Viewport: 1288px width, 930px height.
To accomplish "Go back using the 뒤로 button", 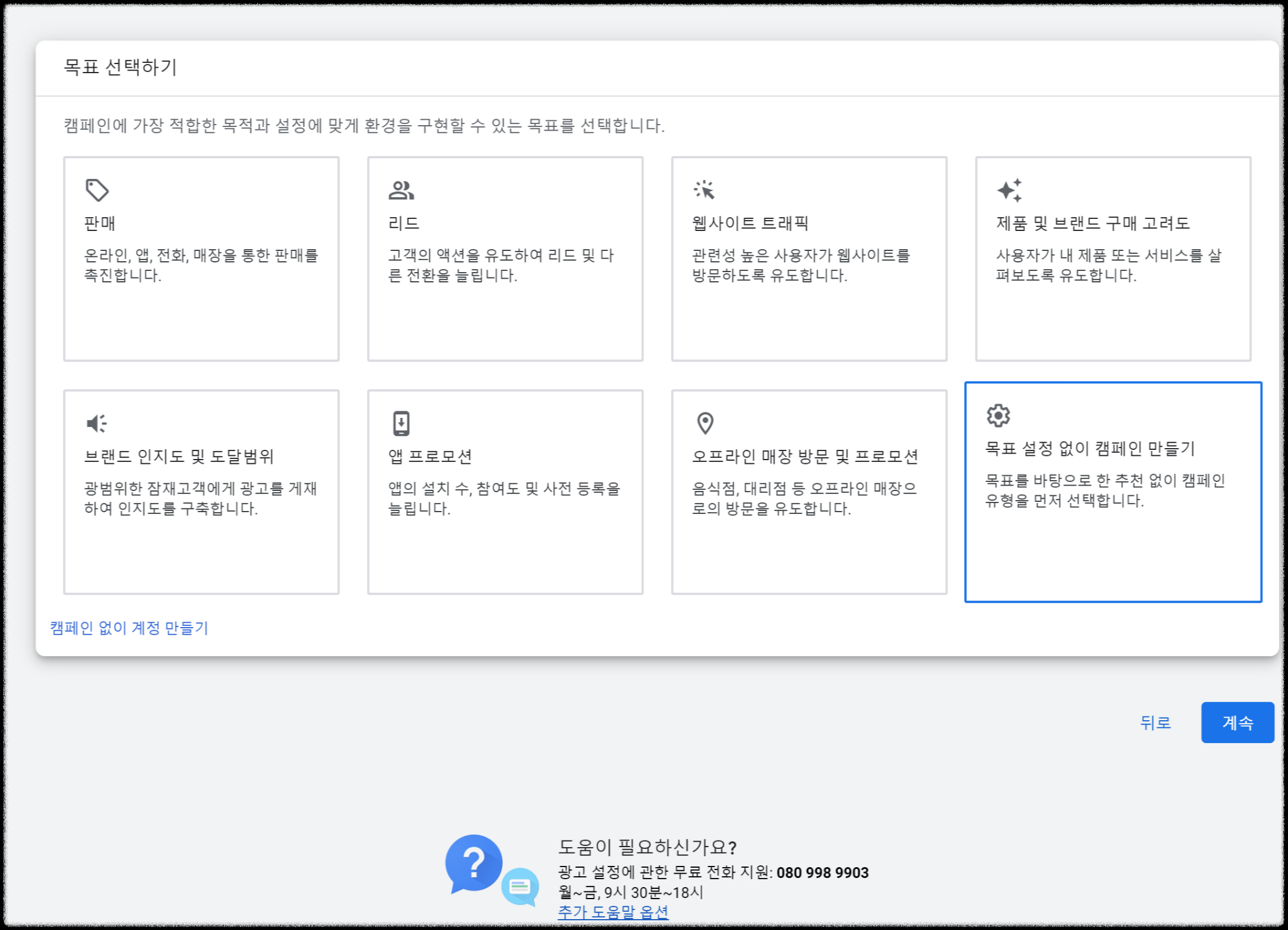I will coord(1155,723).
